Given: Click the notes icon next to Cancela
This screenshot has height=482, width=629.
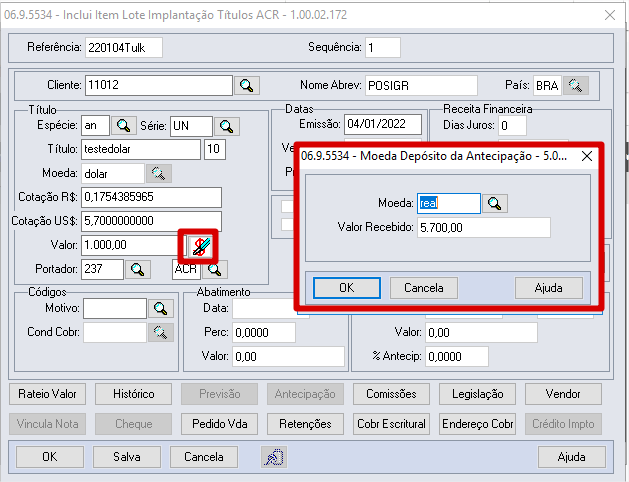Looking at the screenshot, I should pos(274,457).
